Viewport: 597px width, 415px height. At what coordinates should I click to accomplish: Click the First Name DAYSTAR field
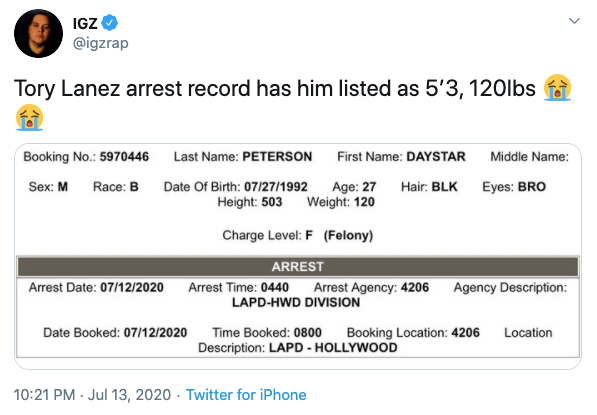point(401,156)
